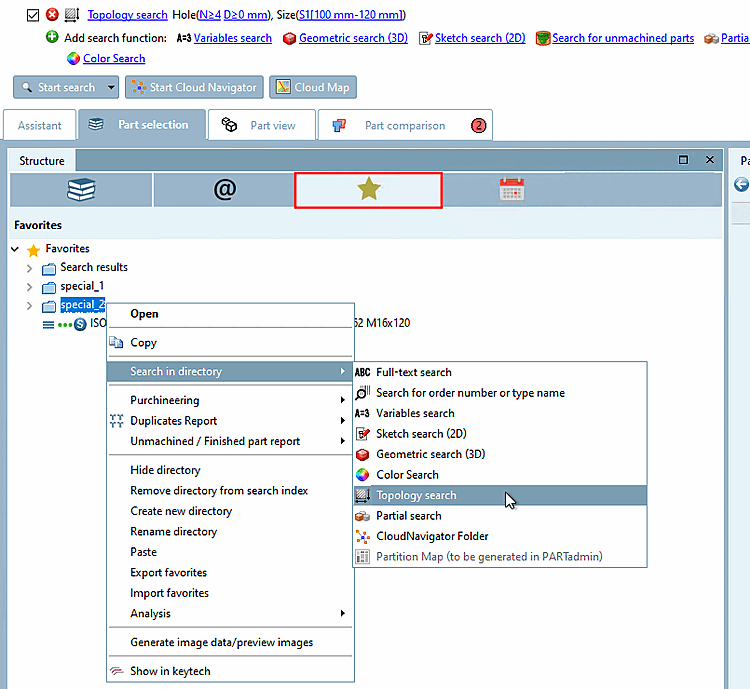This screenshot has height=689, width=750.
Task: Uncheck the Topology search filter checkbox
Action: coord(33,15)
